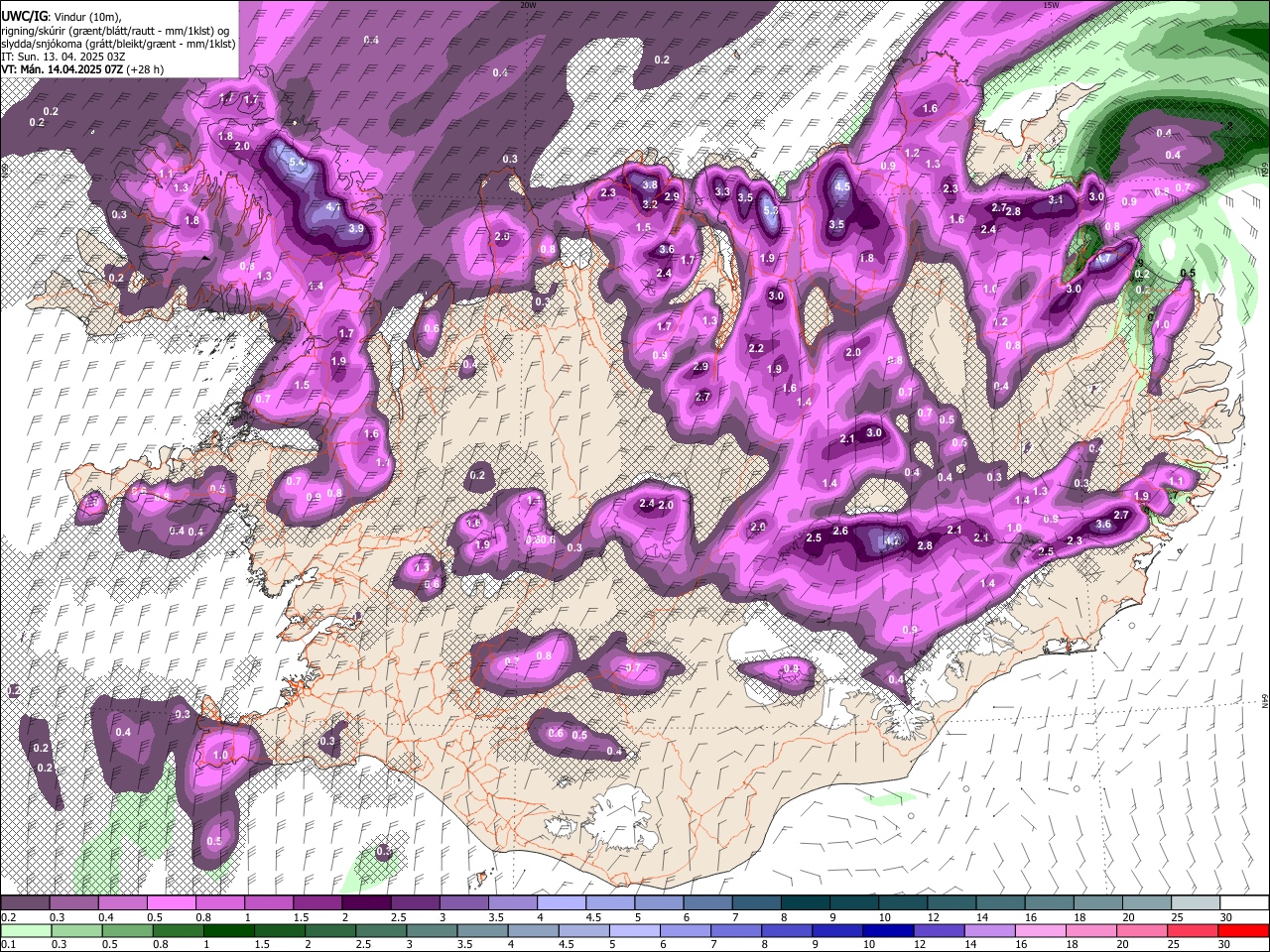Viewport: 1270px width, 952px height.
Task: Pick lower legend swatch between 14 and 16
Action: coord(990,930)
